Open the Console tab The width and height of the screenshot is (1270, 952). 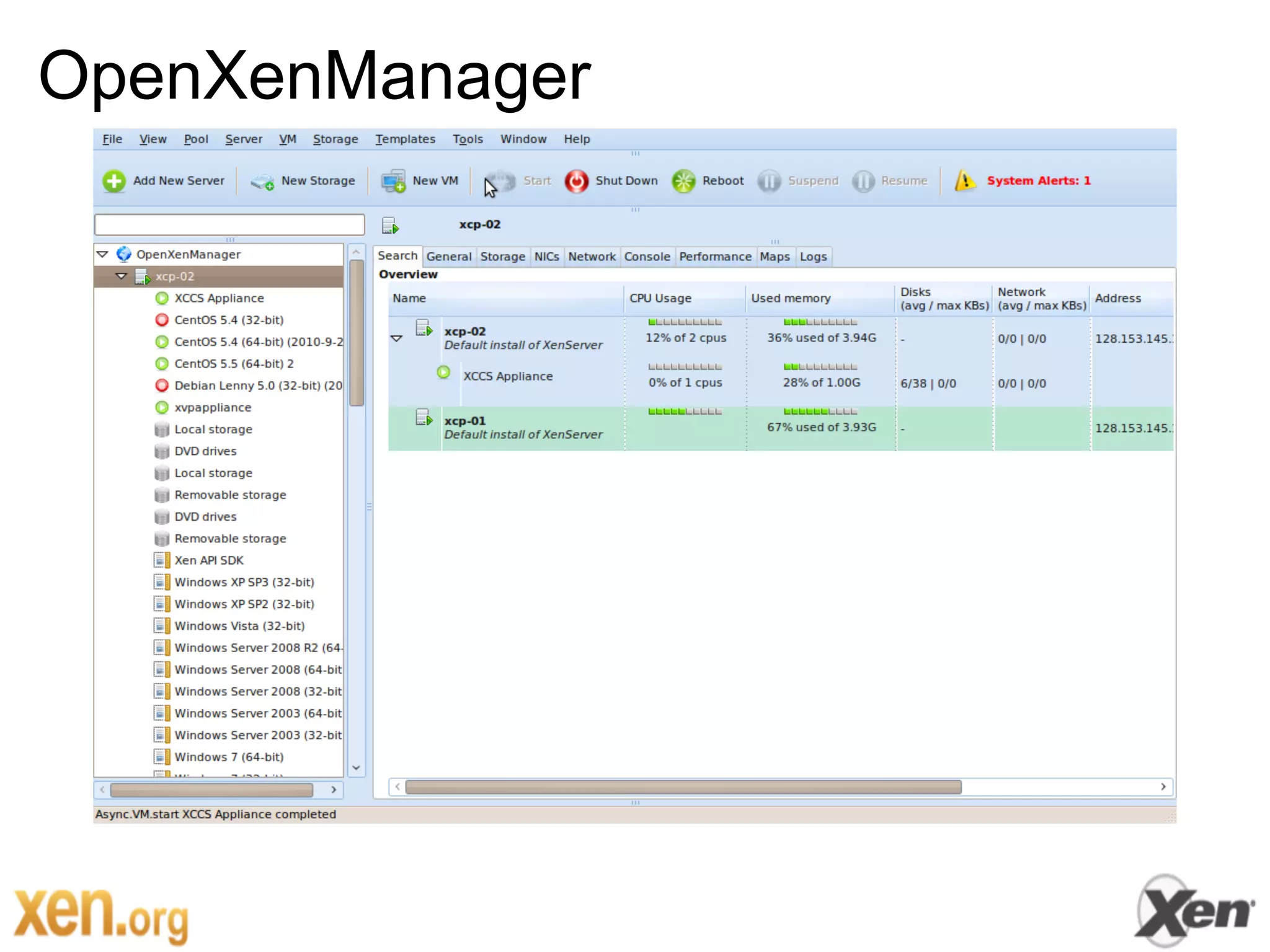(647, 257)
